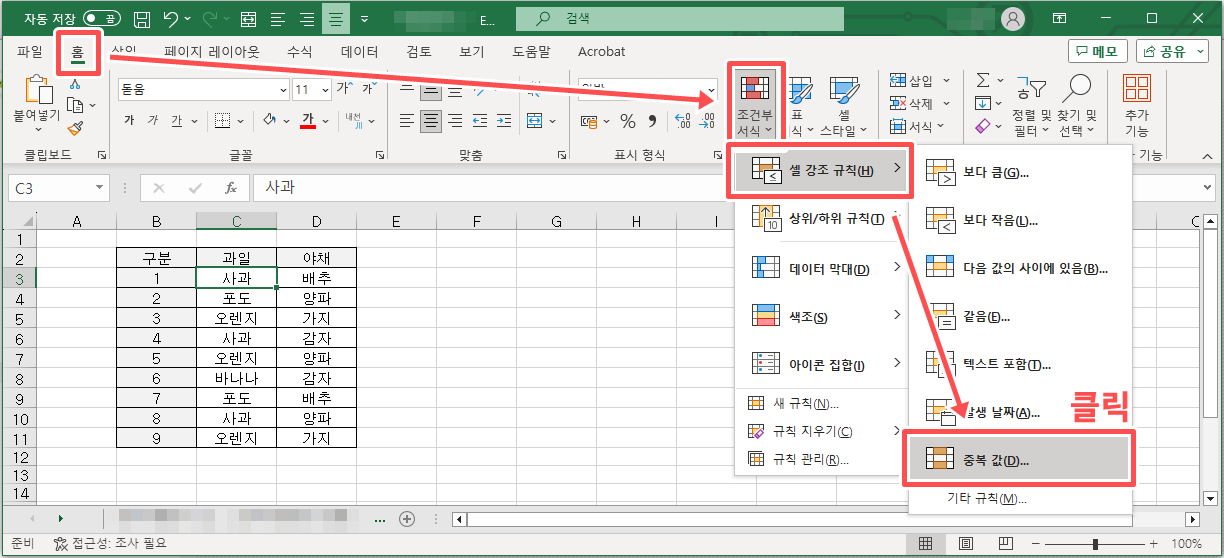The height and width of the screenshot is (558, 1224).
Task: Choose 텍스트 포함(T)... rule
Action: pyautogui.click(x=1020, y=365)
